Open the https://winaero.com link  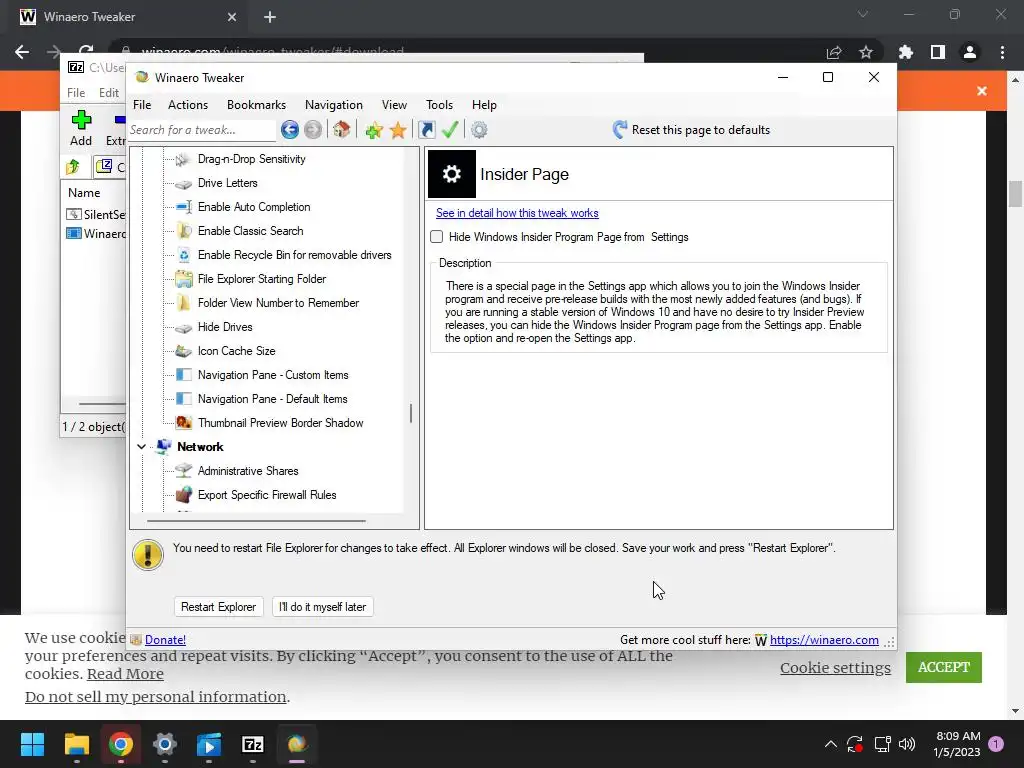click(x=824, y=640)
